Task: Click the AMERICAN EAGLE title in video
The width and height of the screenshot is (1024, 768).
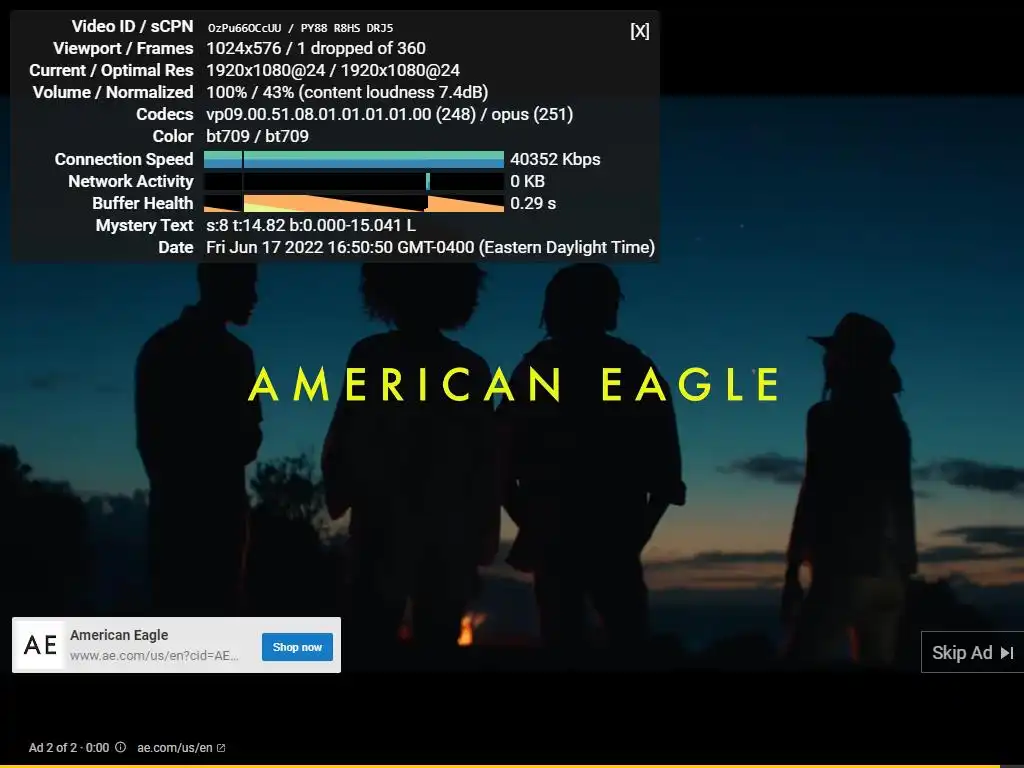Action: pos(514,384)
